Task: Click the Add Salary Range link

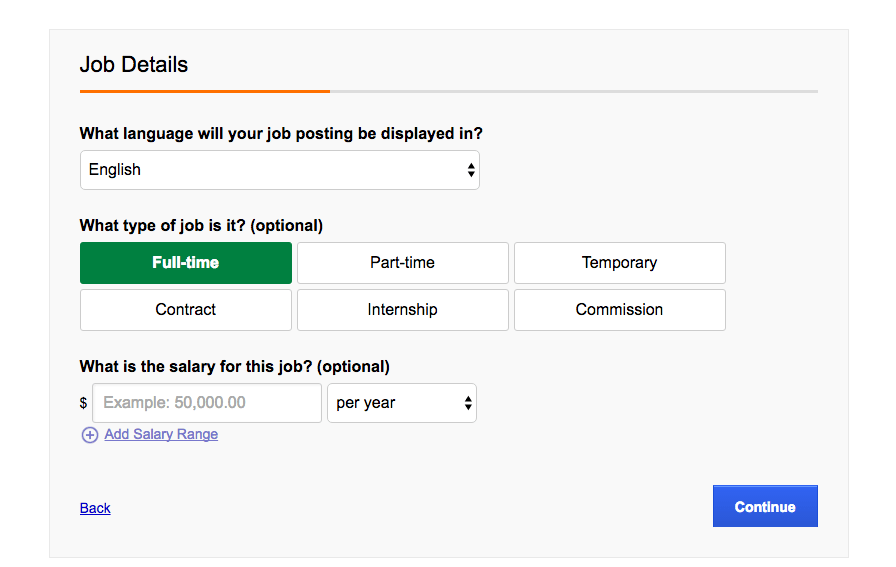Action: point(161,434)
